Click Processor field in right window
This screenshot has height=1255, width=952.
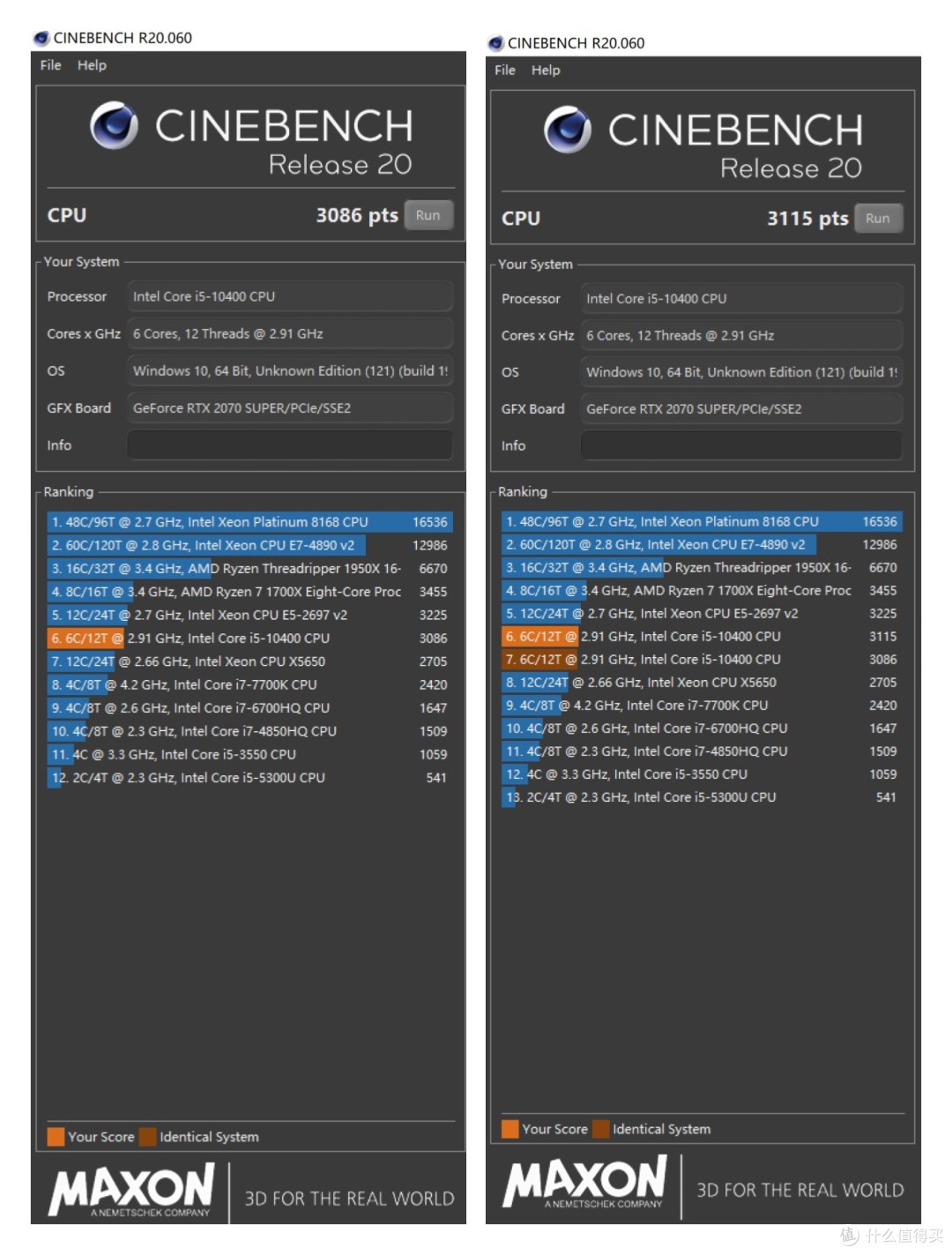pos(741,298)
